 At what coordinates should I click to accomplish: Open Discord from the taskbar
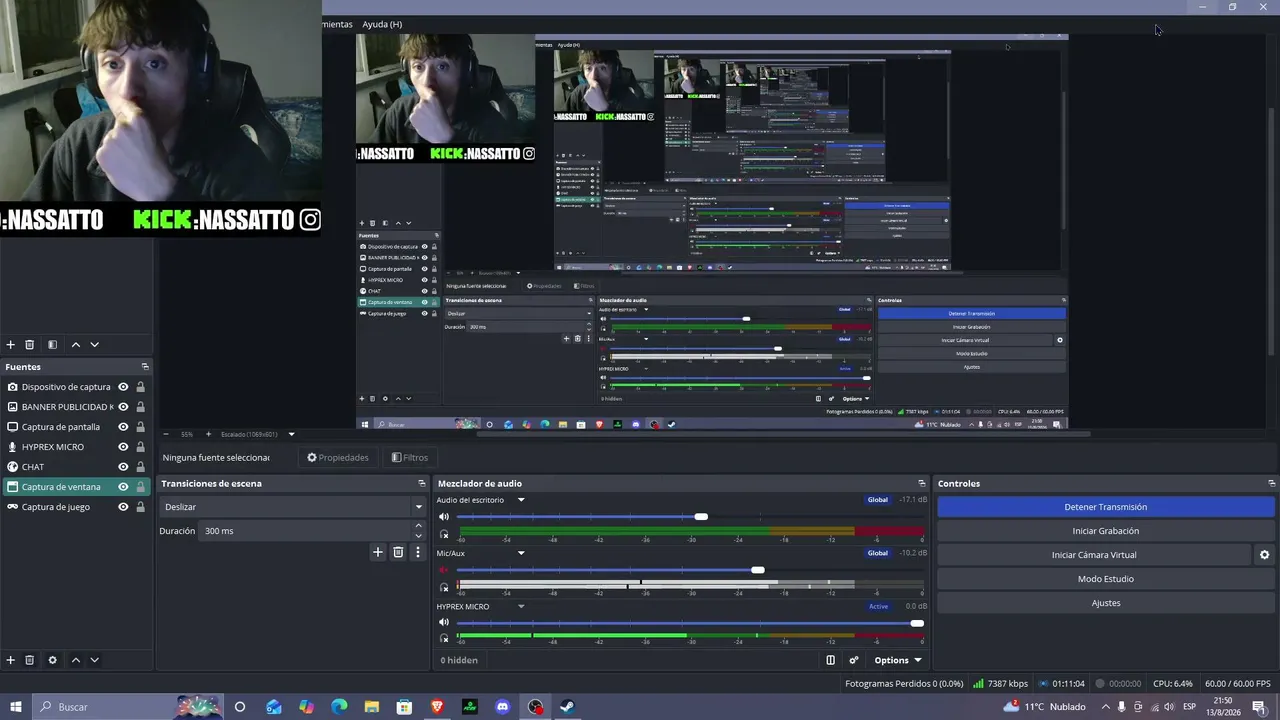click(x=503, y=707)
